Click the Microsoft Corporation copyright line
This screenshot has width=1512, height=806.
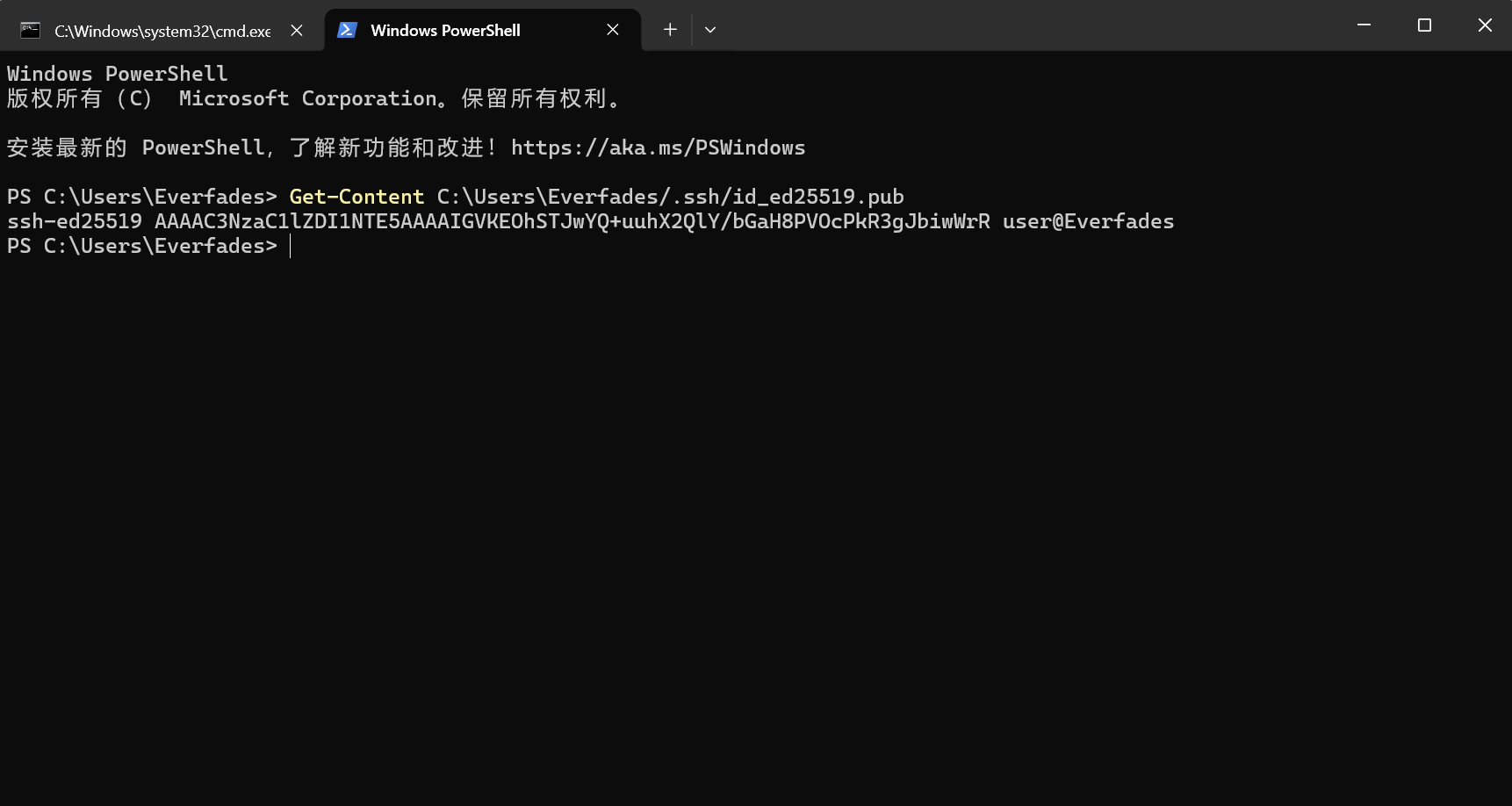pos(314,98)
